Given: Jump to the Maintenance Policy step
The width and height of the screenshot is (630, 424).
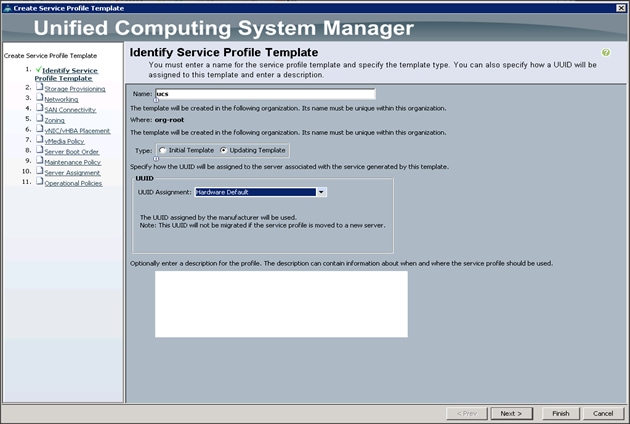Looking at the screenshot, I should (x=73, y=162).
